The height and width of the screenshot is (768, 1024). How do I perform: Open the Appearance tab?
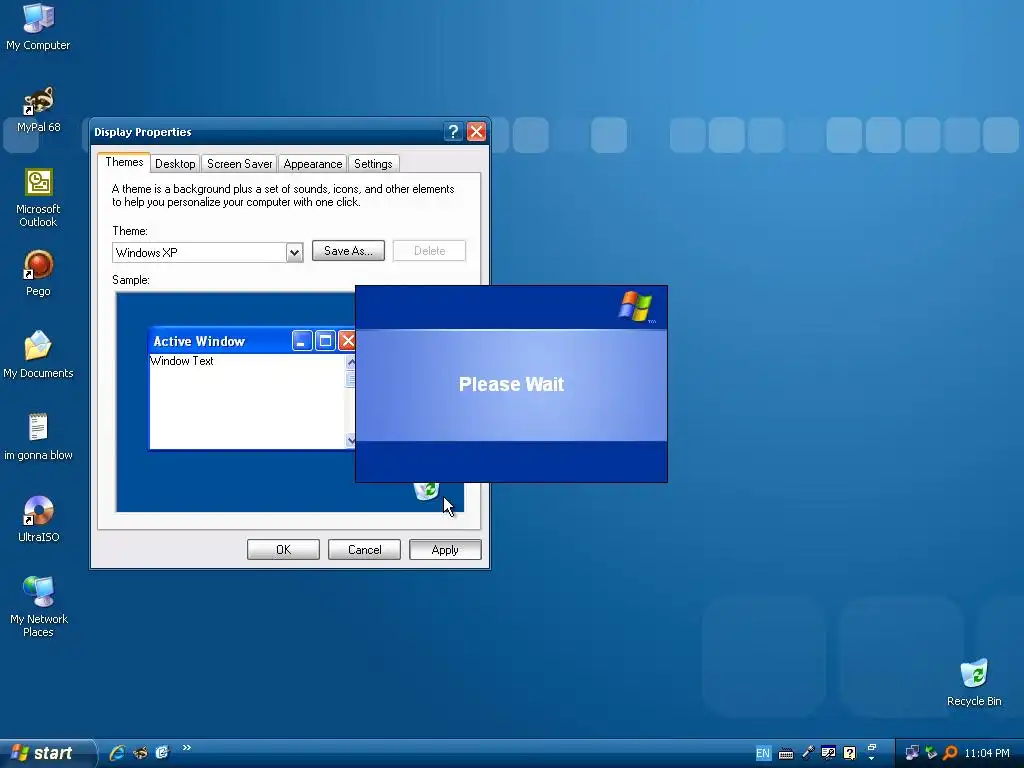(312, 163)
